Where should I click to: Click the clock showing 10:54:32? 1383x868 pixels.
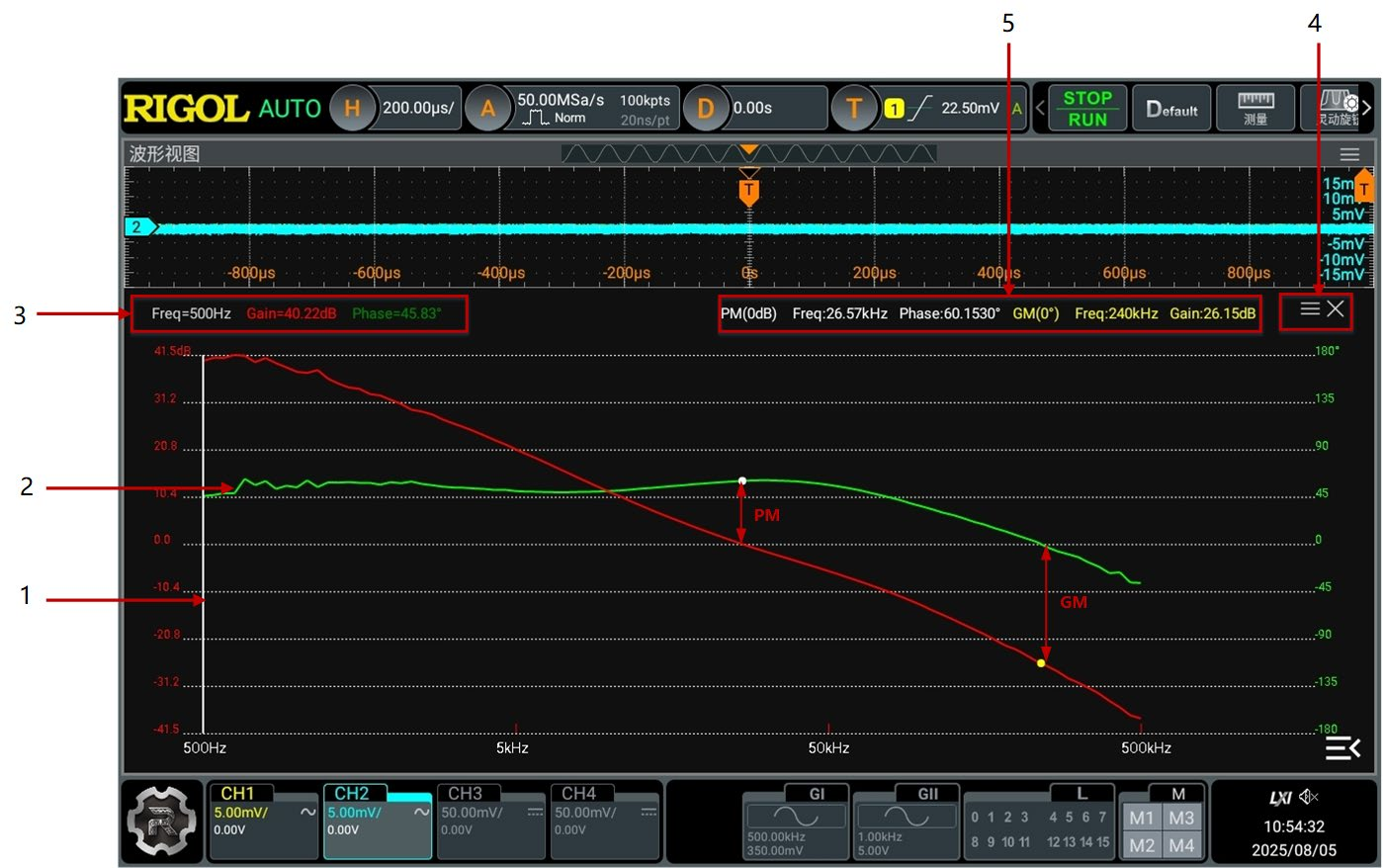coord(1293,826)
